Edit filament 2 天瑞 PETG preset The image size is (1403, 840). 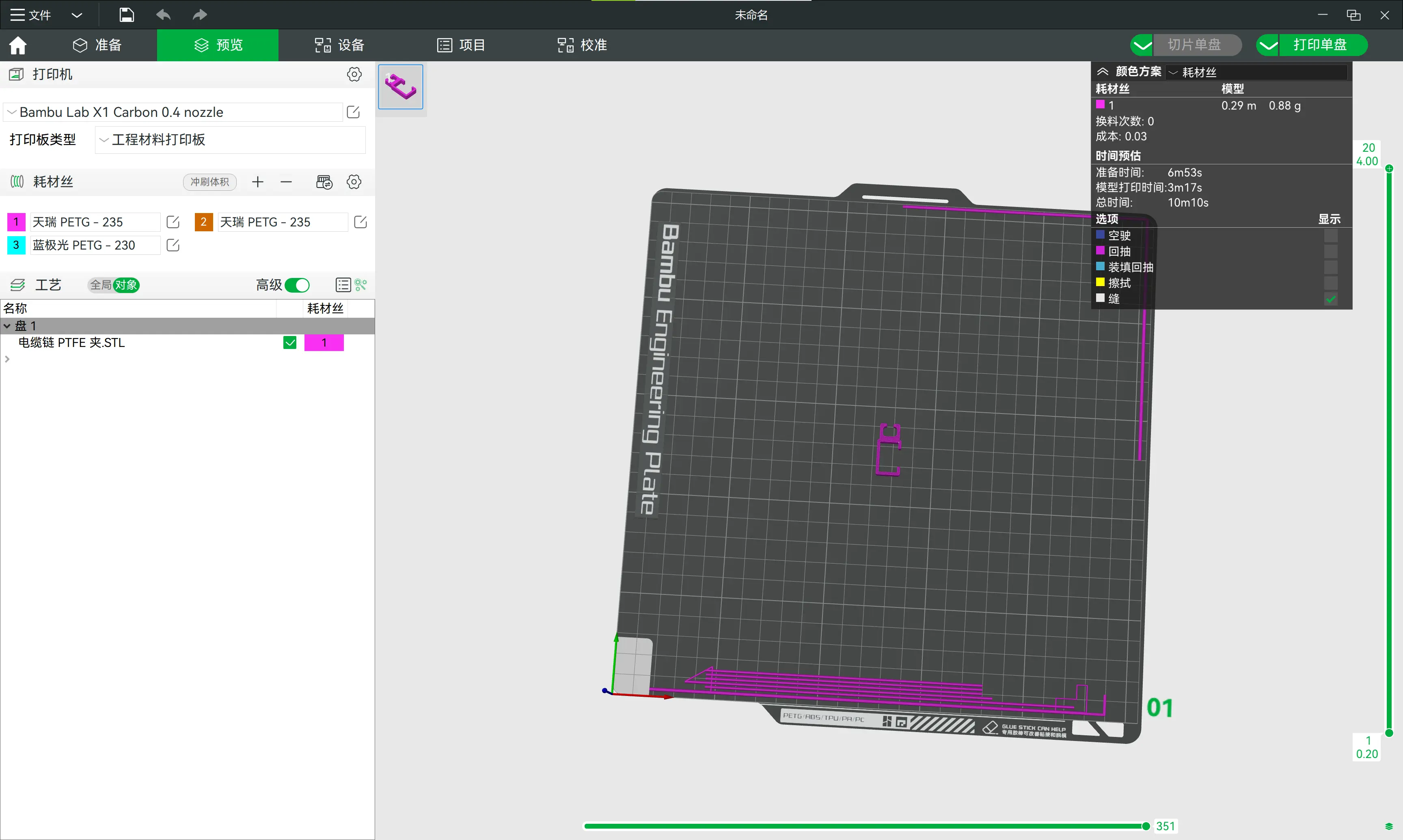tap(360, 222)
